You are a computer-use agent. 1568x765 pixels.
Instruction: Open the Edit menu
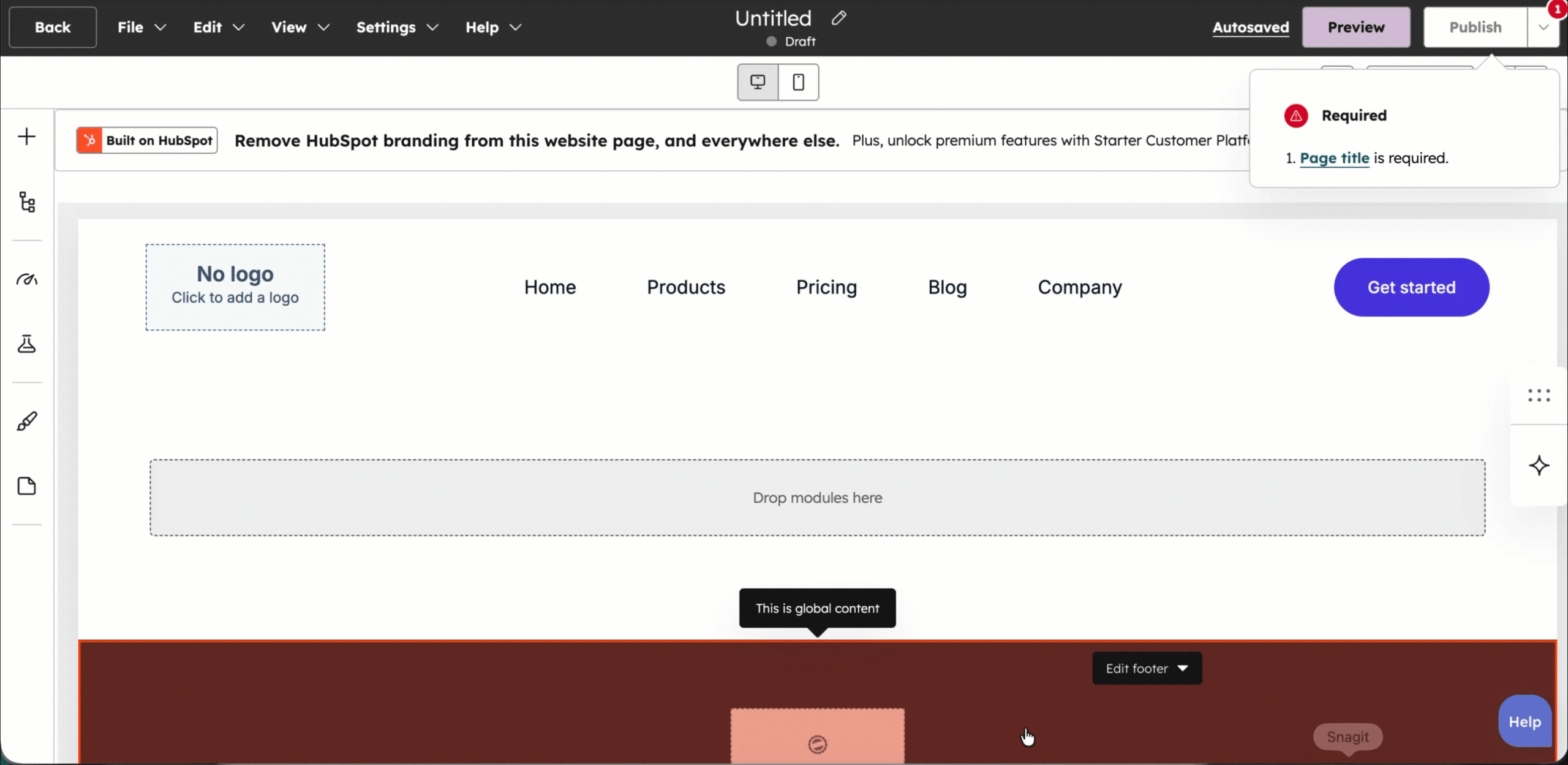click(219, 28)
